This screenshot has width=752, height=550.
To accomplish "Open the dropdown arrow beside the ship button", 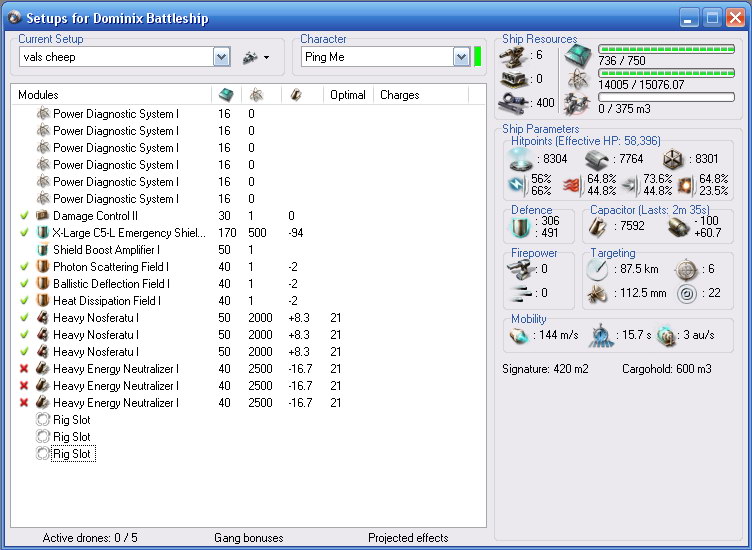I will pos(266,57).
